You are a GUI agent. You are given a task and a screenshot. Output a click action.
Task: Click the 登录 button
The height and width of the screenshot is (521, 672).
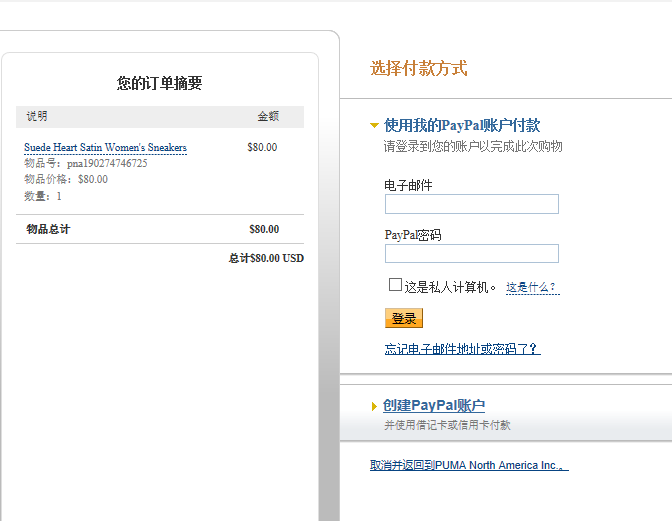click(404, 318)
